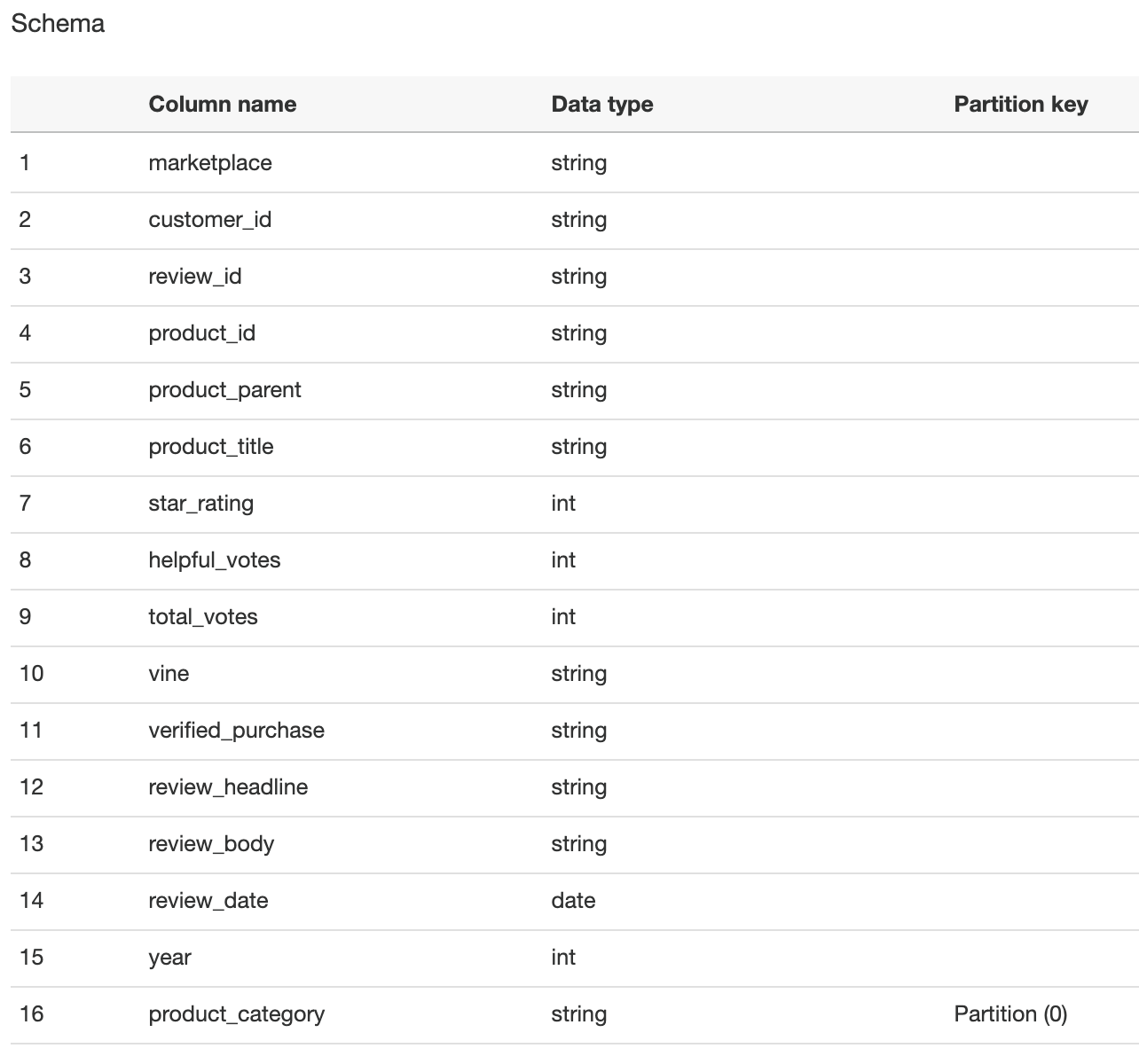1139x1064 pixels.
Task: Click the review_id column name
Action: pyautogui.click(x=195, y=277)
